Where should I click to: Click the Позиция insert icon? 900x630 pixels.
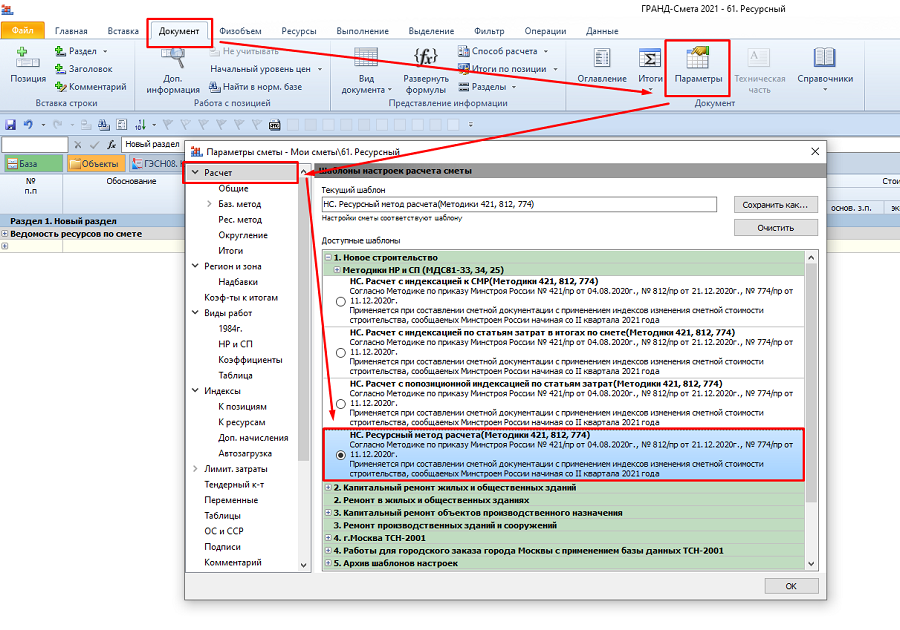(26, 58)
